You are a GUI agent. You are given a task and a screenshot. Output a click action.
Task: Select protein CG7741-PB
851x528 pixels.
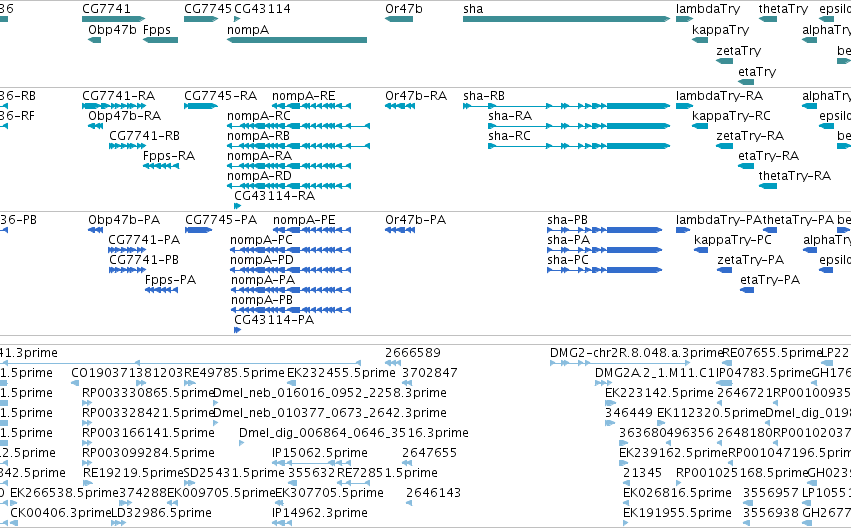coord(144,260)
